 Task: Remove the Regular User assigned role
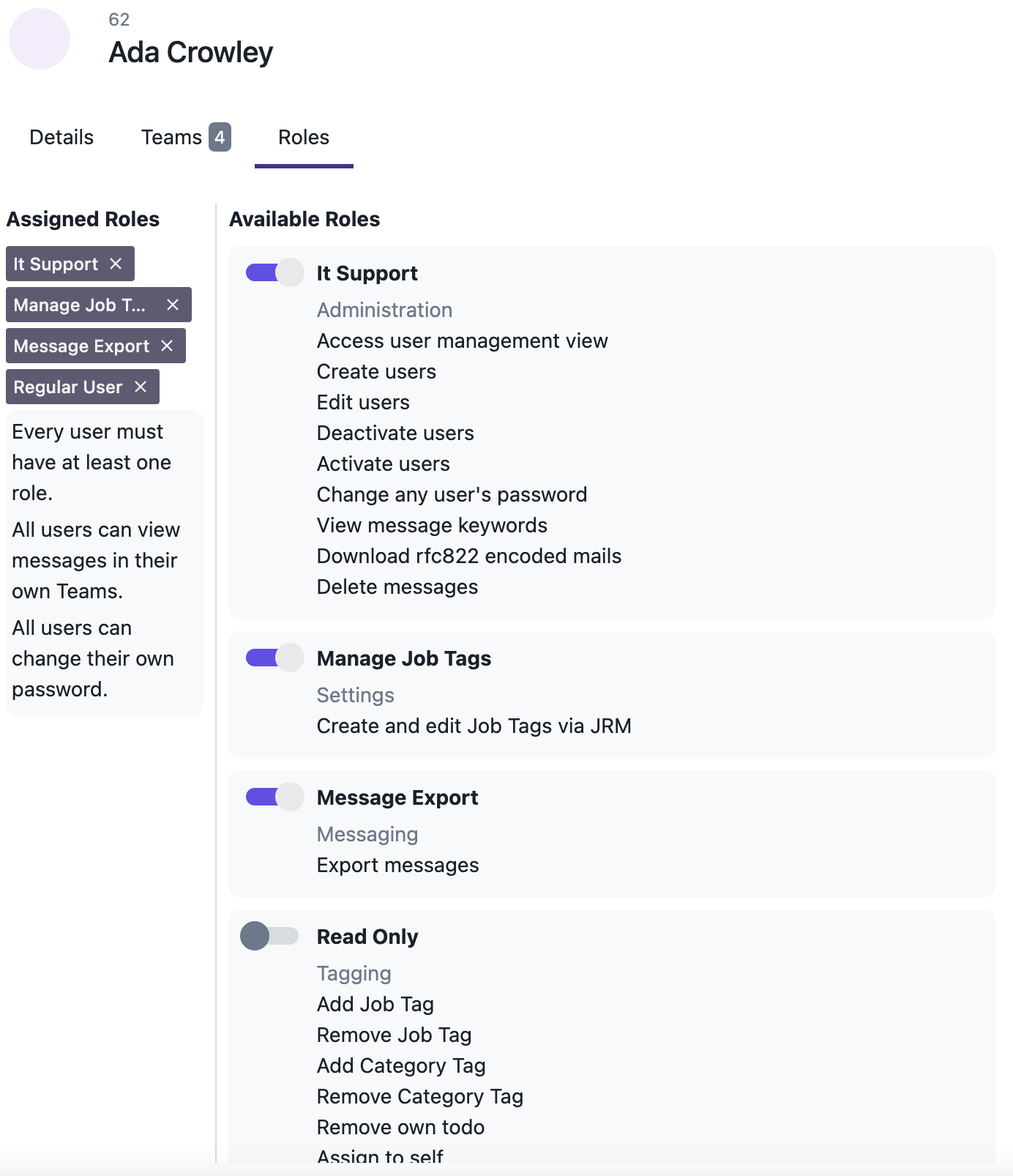[141, 387]
